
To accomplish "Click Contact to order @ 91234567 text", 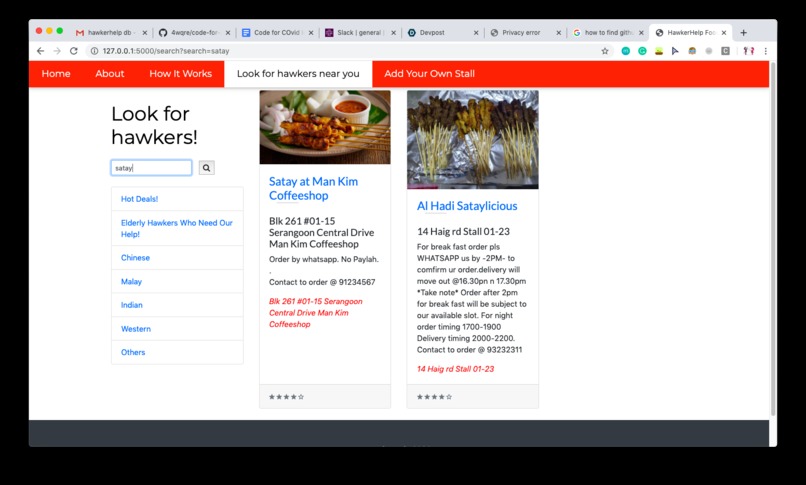I will coord(322,282).
